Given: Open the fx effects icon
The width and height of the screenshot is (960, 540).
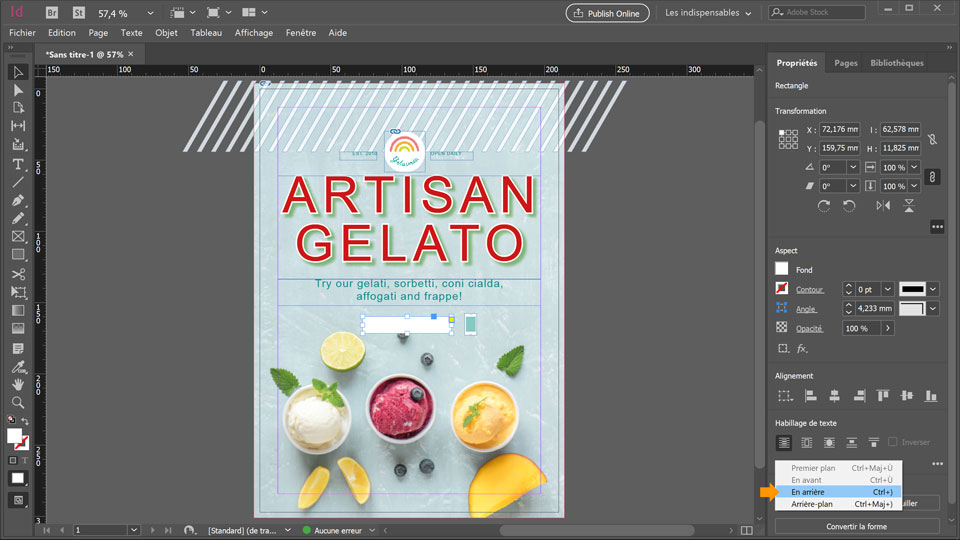Looking at the screenshot, I should tap(802, 349).
